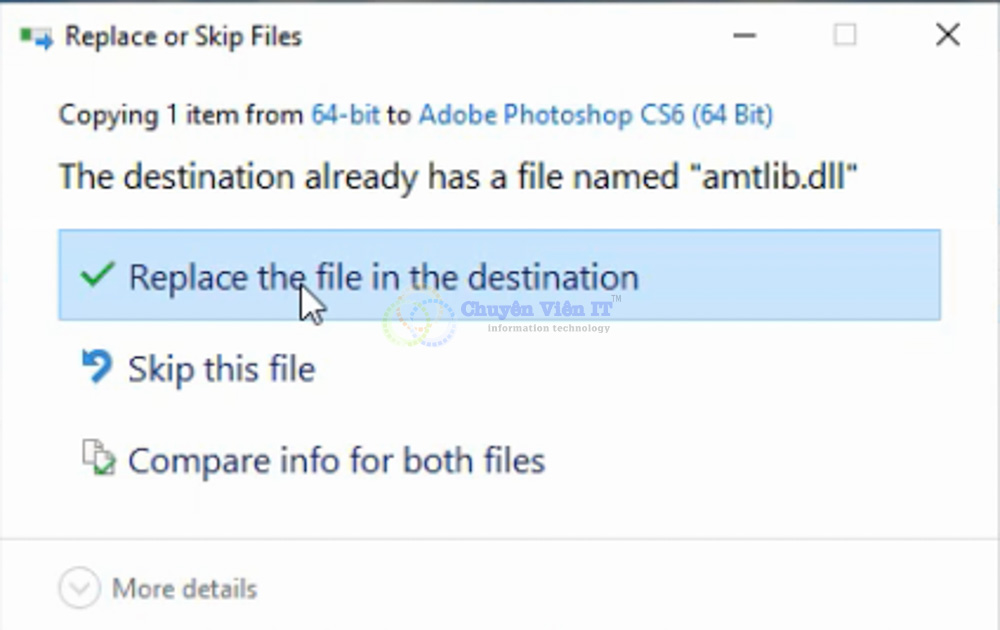
Task: Click the blue curved skip arrow icon
Action: pyautogui.click(x=95, y=366)
